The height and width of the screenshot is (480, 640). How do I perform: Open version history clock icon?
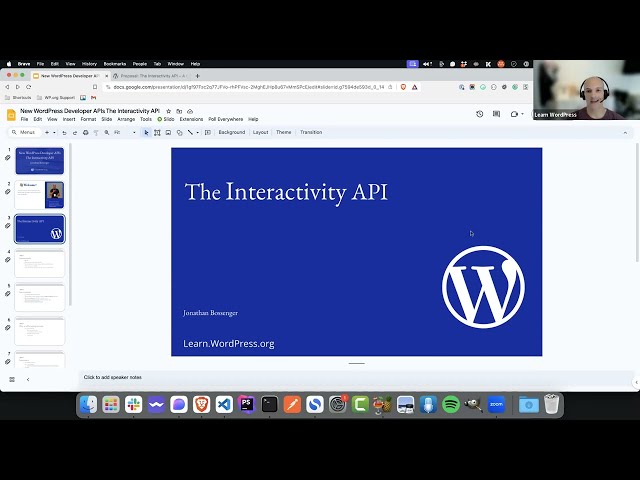[480, 114]
